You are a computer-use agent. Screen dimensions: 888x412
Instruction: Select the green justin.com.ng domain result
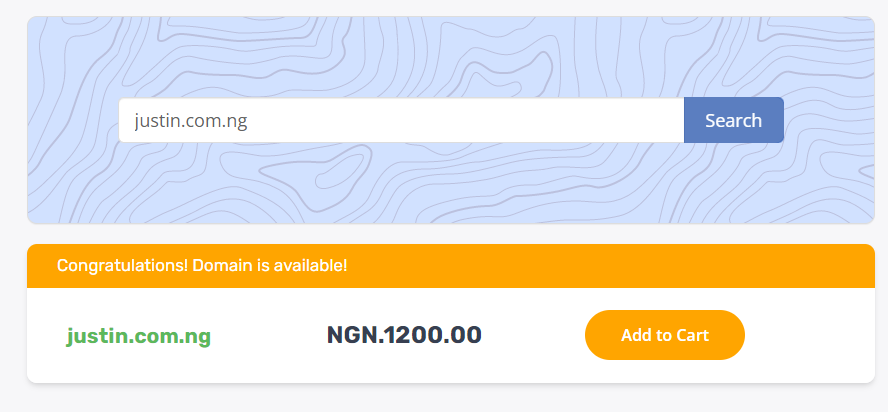coord(139,336)
